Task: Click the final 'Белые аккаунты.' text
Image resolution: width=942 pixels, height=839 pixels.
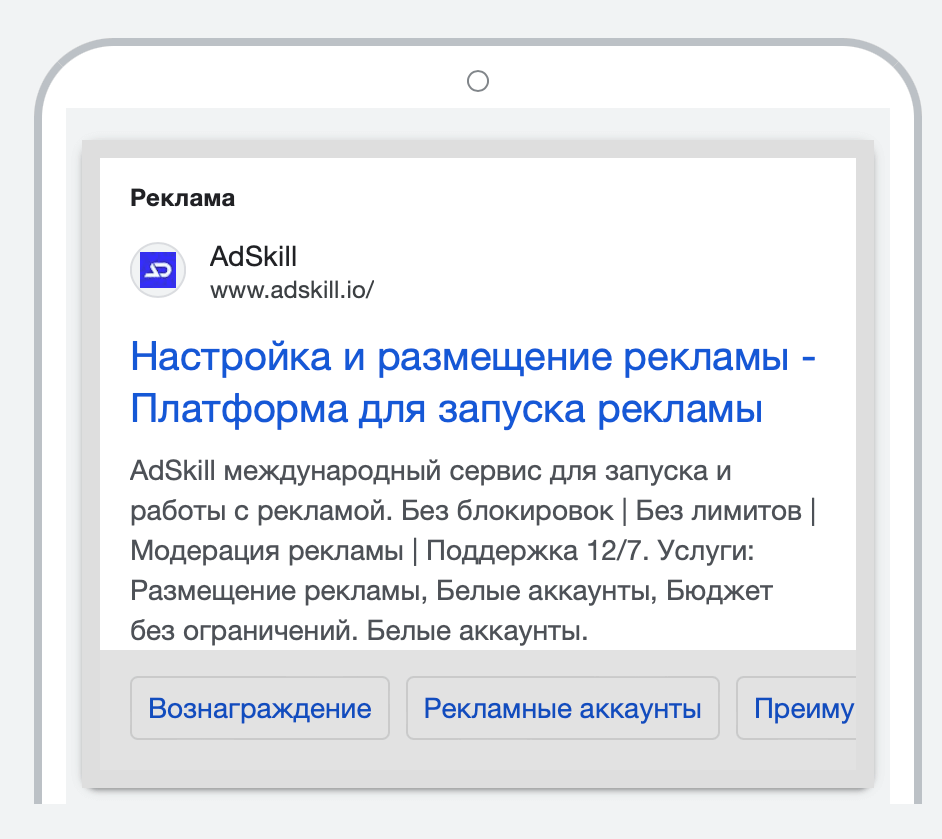Action: [x=478, y=631]
